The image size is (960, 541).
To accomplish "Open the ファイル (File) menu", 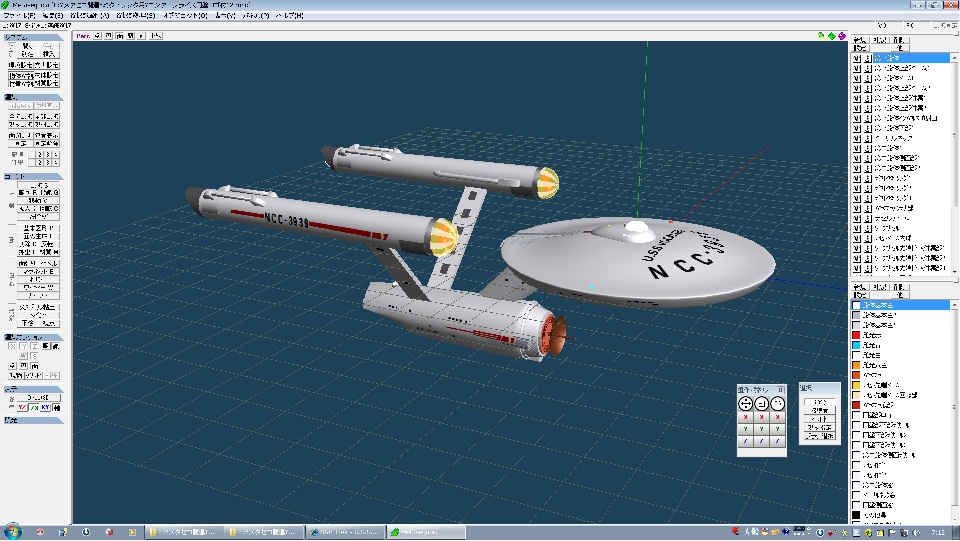I will [18, 16].
